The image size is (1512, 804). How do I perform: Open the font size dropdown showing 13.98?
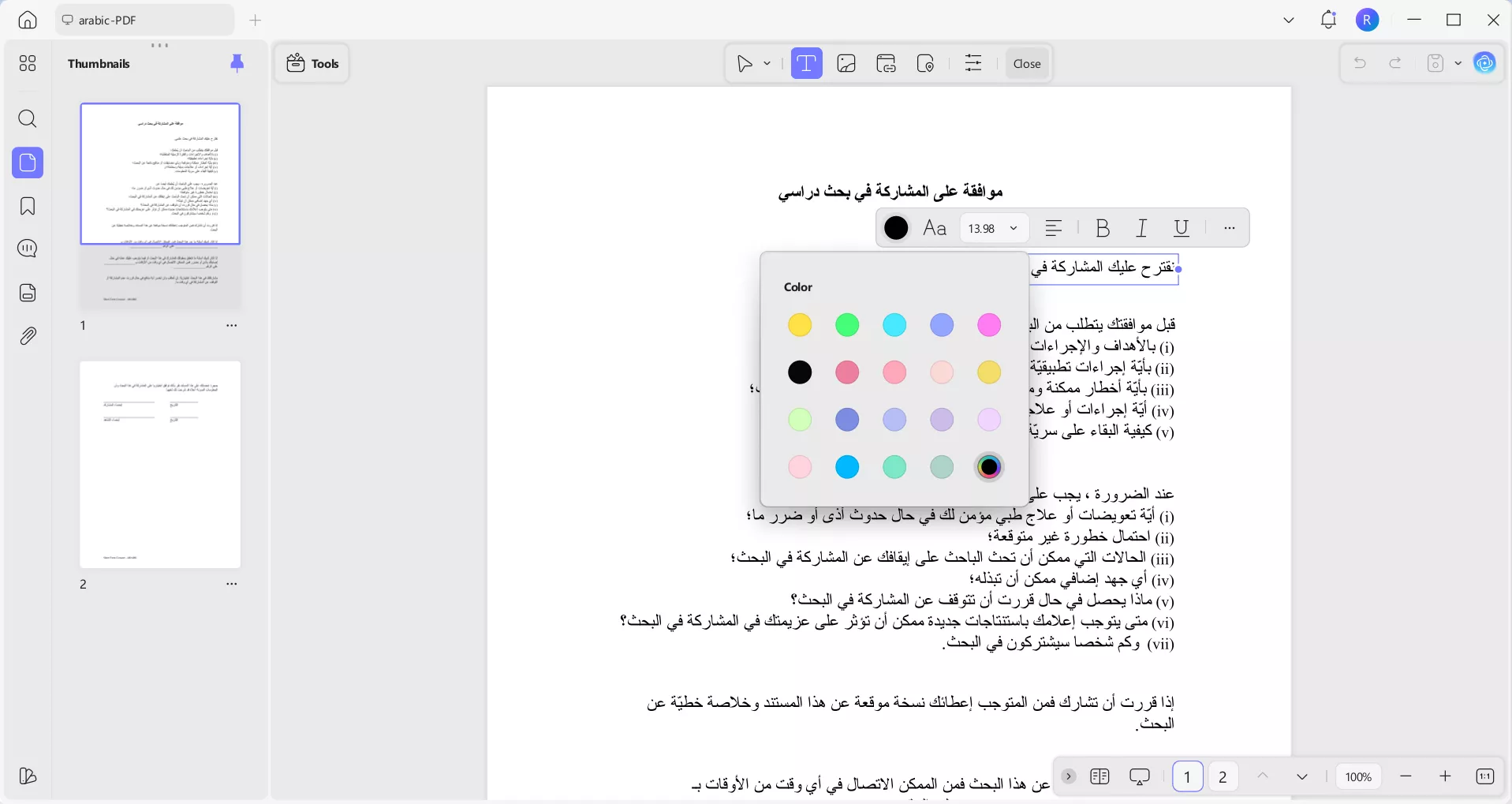point(992,228)
